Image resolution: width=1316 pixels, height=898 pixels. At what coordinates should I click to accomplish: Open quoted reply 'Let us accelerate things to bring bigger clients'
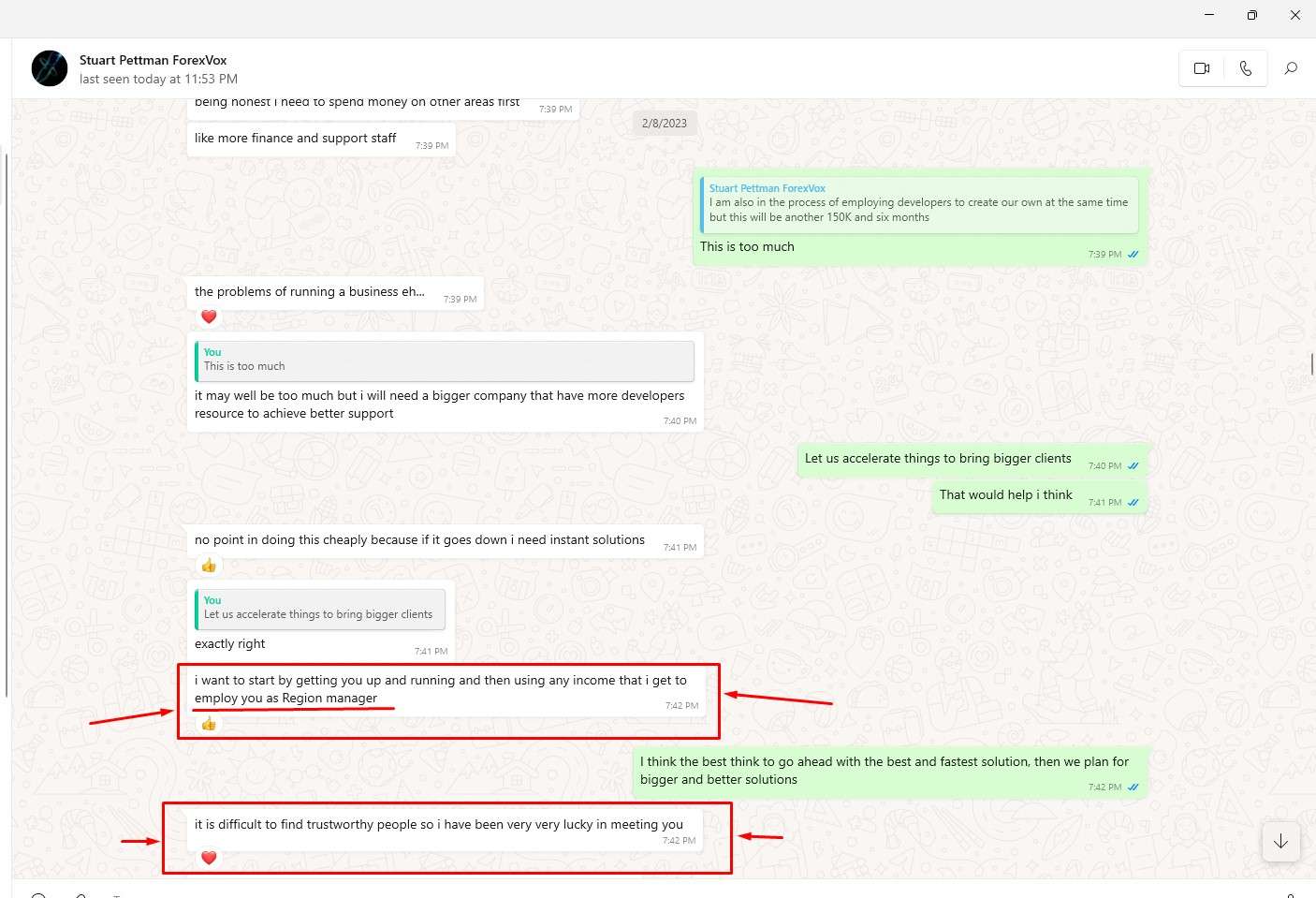point(320,609)
